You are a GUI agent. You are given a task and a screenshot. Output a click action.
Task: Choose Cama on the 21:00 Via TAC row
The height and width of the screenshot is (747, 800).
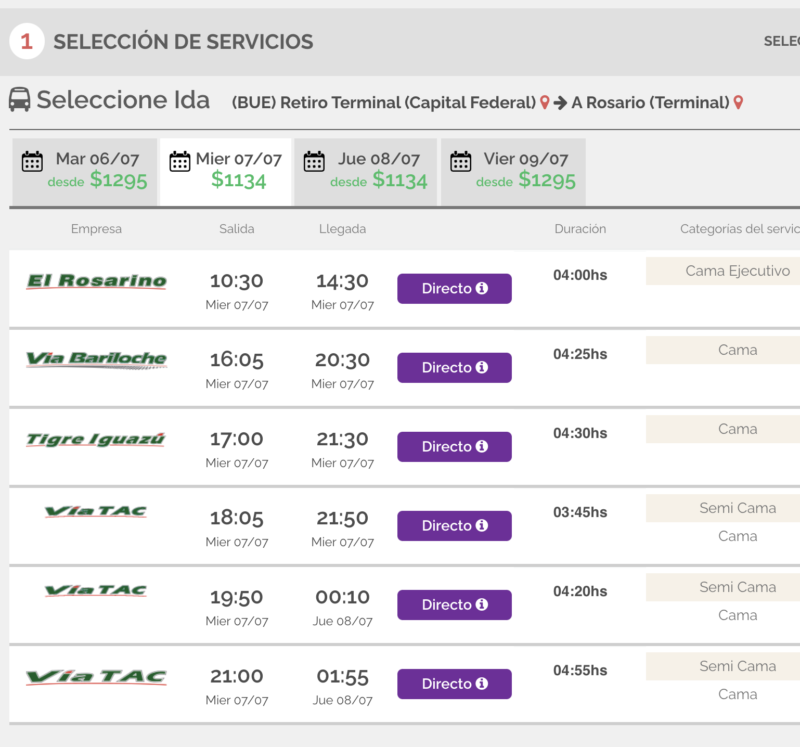click(x=737, y=694)
